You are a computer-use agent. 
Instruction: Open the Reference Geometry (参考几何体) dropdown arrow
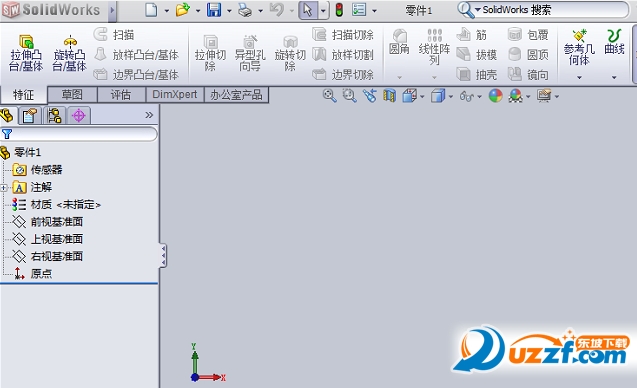click(579, 77)
